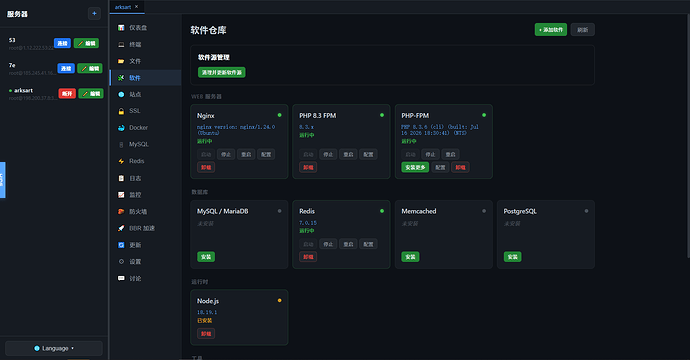
Task: Open the Firewall (防火墙) sidebar icon
Action: [121, 212]
